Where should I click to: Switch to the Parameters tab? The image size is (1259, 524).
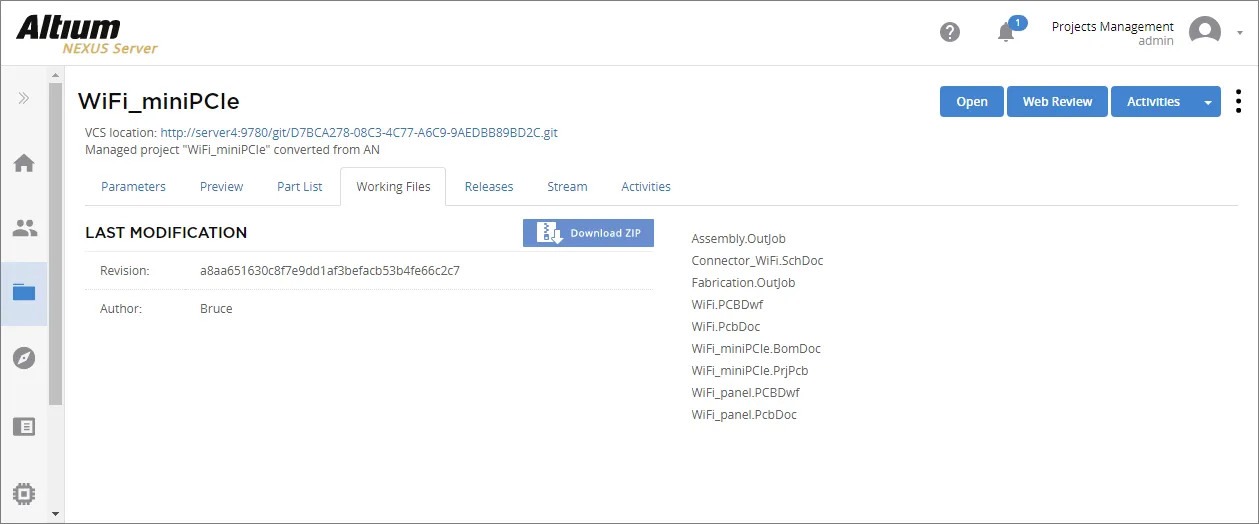coord(133,187)
